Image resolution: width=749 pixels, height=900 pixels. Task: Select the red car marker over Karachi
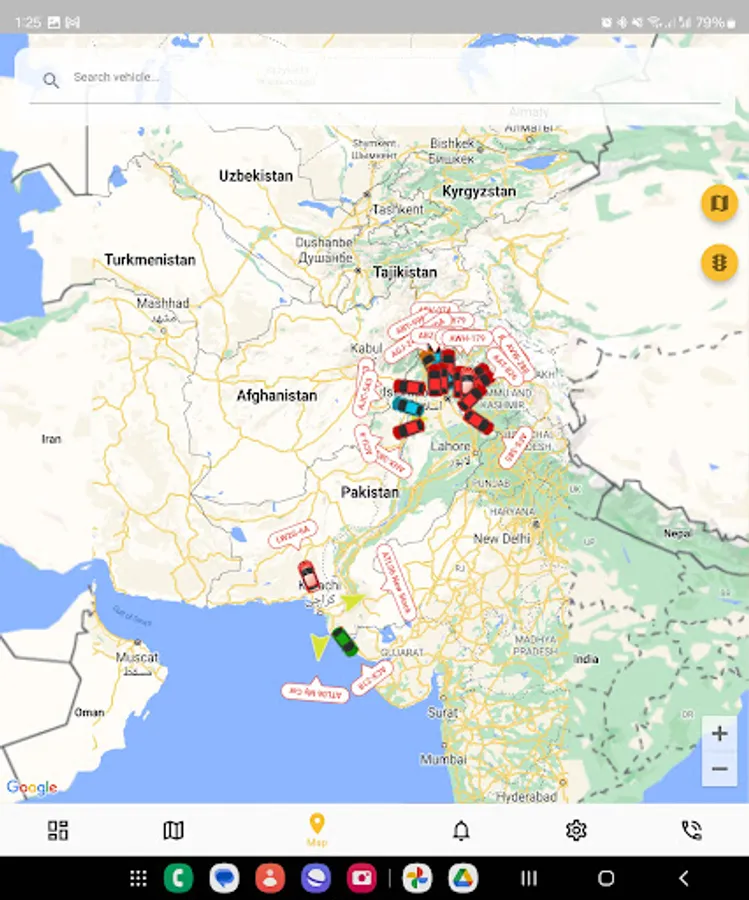309,576
